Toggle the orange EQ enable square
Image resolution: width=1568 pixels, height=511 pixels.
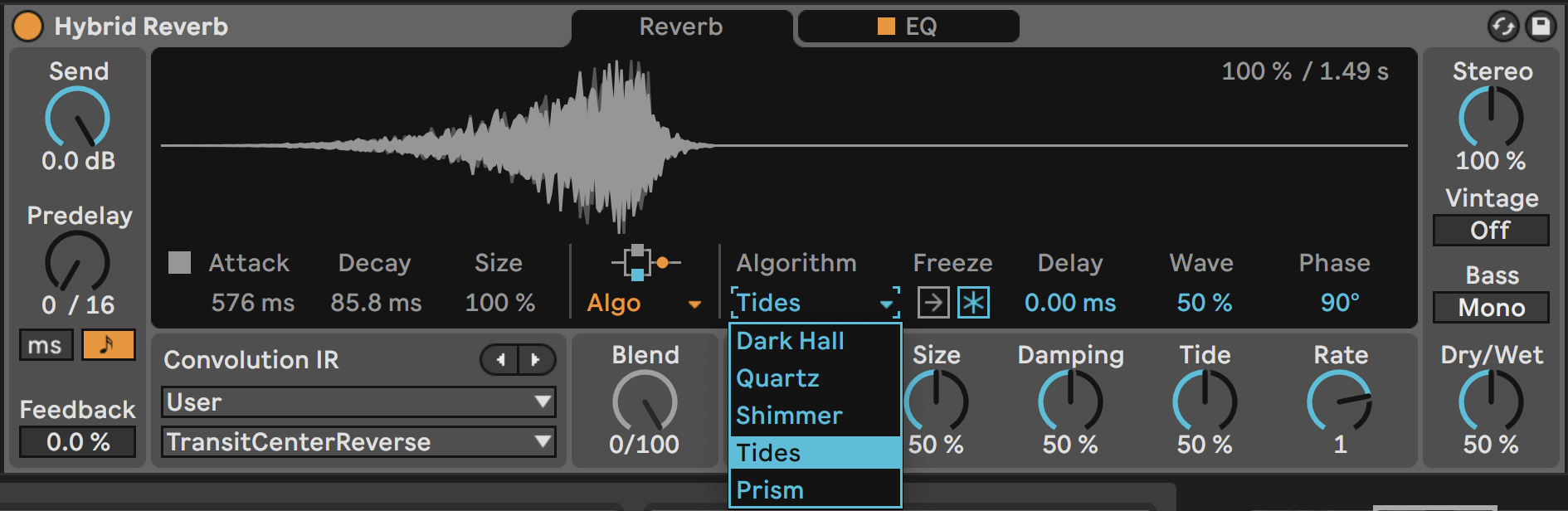(x=886, y=27)
